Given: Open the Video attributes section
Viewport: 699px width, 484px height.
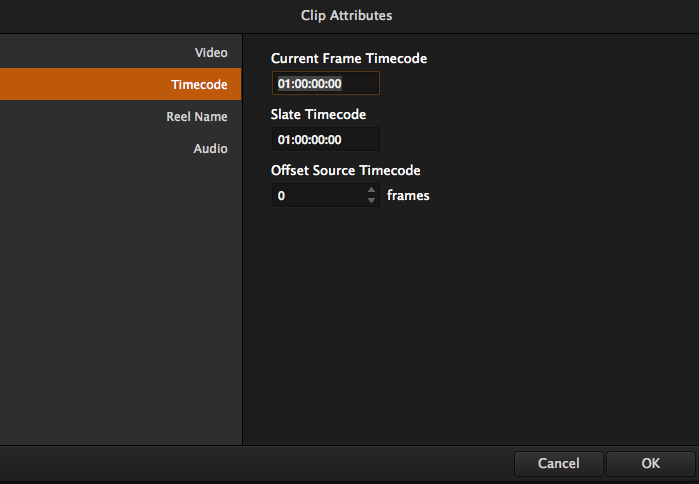Looking at the screenshot, I should tap(210, 52).
